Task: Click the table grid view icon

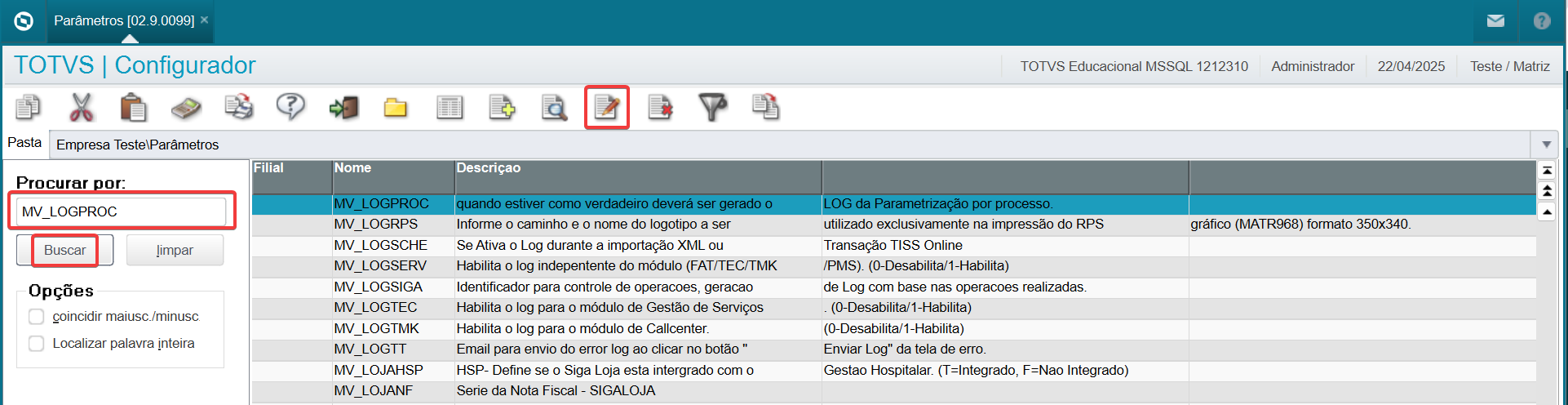Action: click(x=450, y=107)
